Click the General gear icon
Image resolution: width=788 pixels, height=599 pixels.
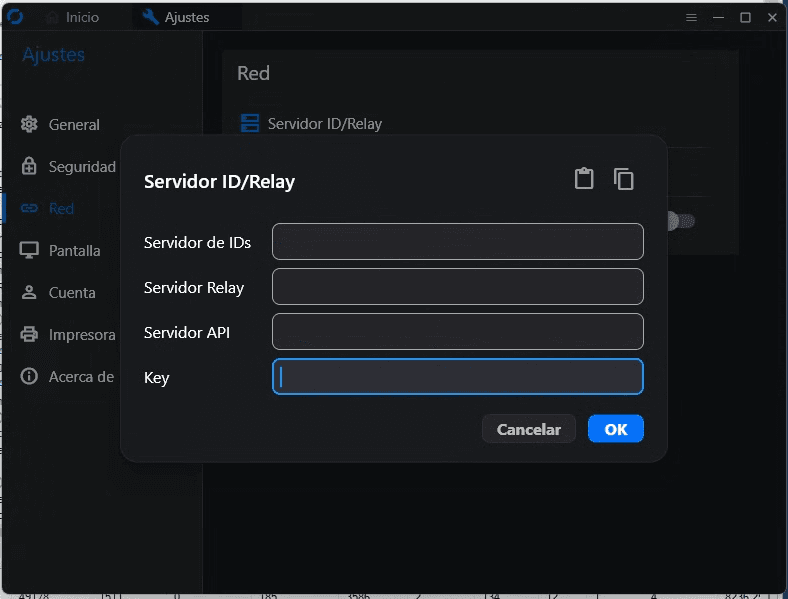(x=29, y=124)
